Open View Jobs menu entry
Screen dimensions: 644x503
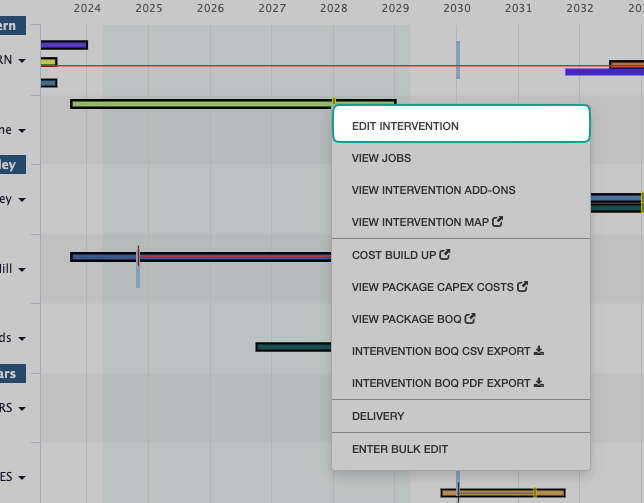(x=381, y=158)
